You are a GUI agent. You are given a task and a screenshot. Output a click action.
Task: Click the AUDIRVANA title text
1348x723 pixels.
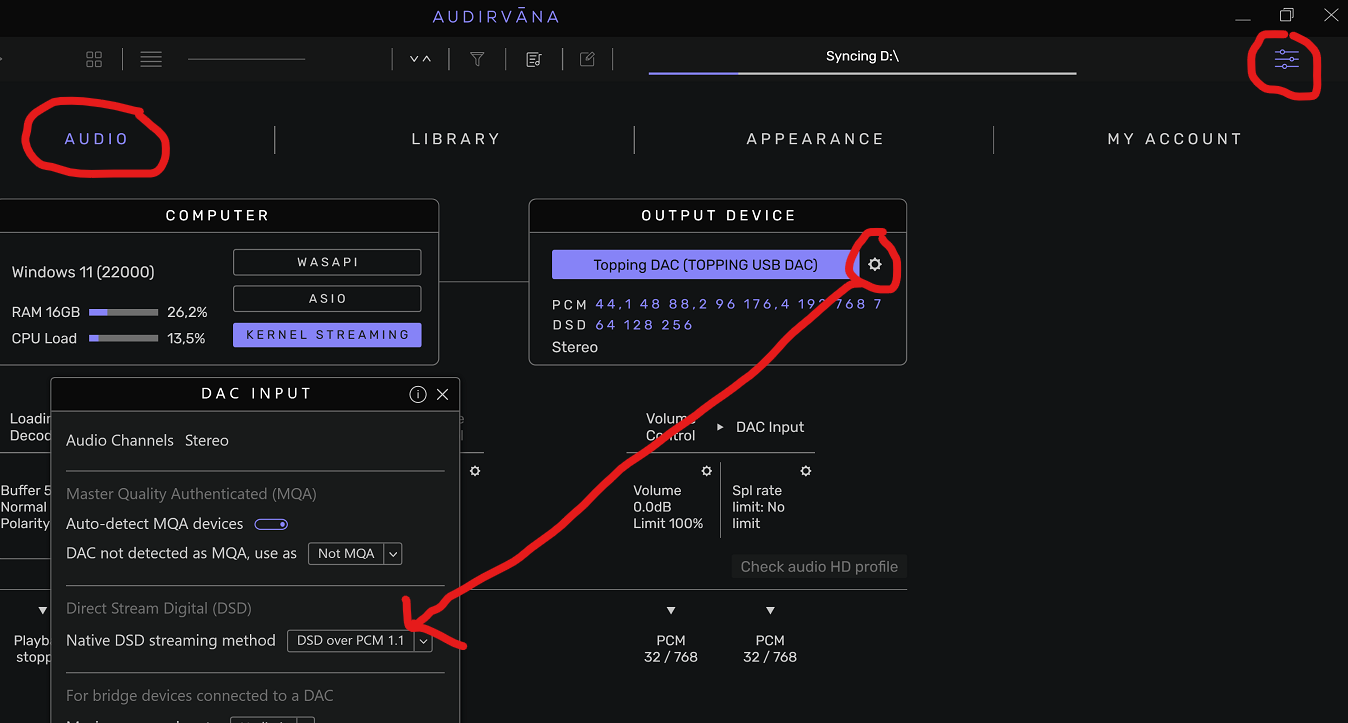pyautogui.click(x=496, y=17)
